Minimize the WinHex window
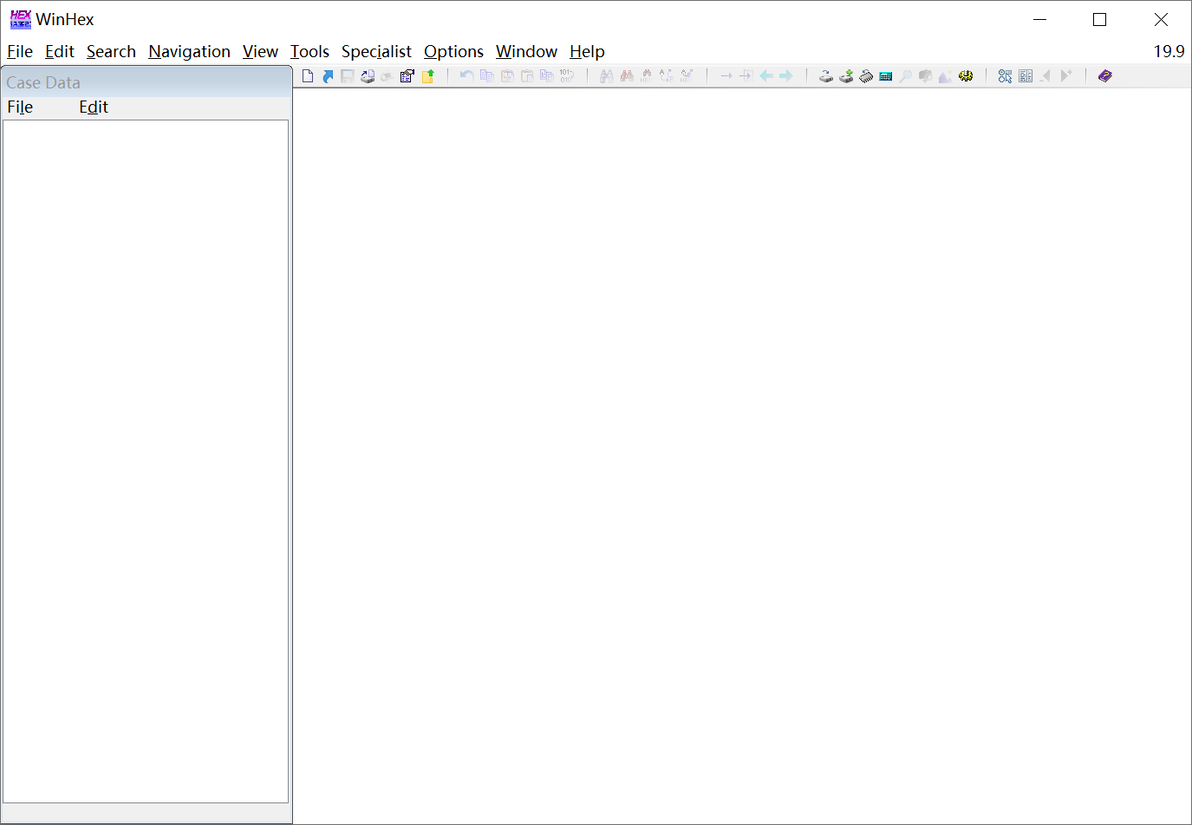This screenshot has width=1192, height=825. pos(1040,20)
